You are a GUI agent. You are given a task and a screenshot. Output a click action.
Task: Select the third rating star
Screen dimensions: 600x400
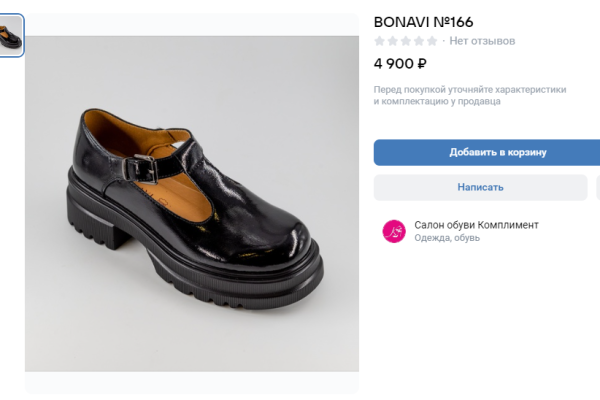(x=406, y=41)
